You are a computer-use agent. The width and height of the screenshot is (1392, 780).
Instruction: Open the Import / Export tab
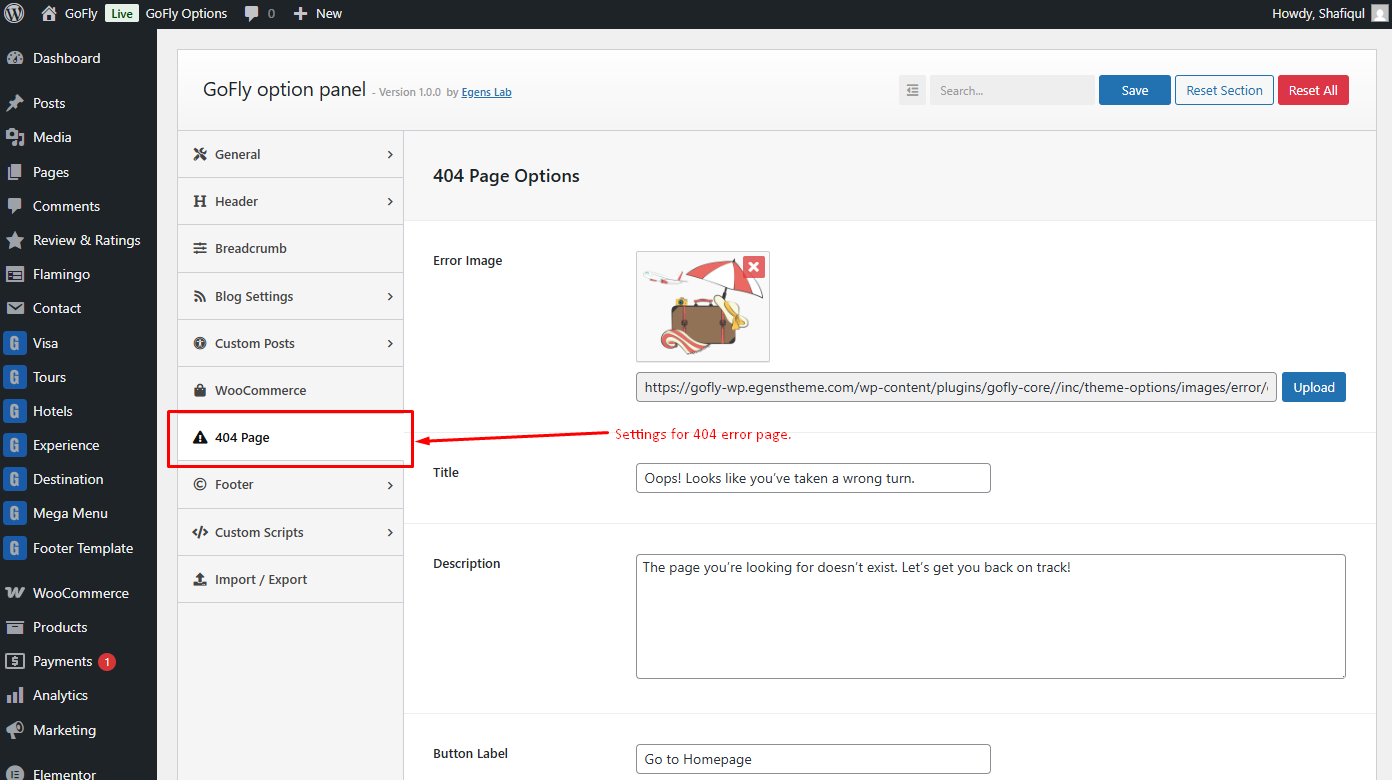coord(291,579)
